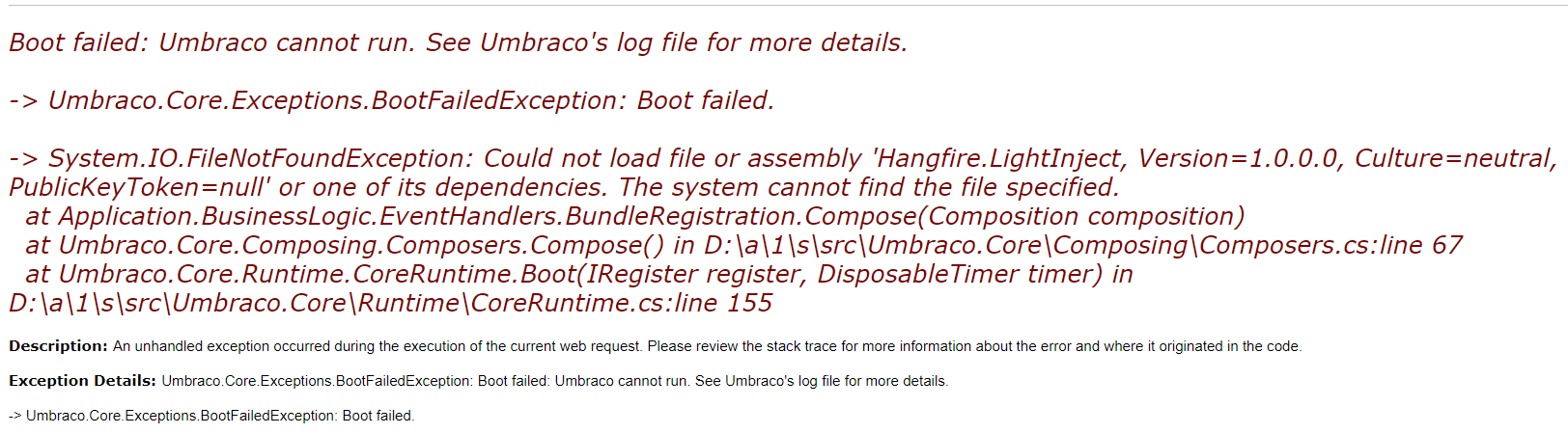This screenshot has width=1568, height=434.
Task: Click the BundleRegistration.Compose stack trace line
Action: 635,217
